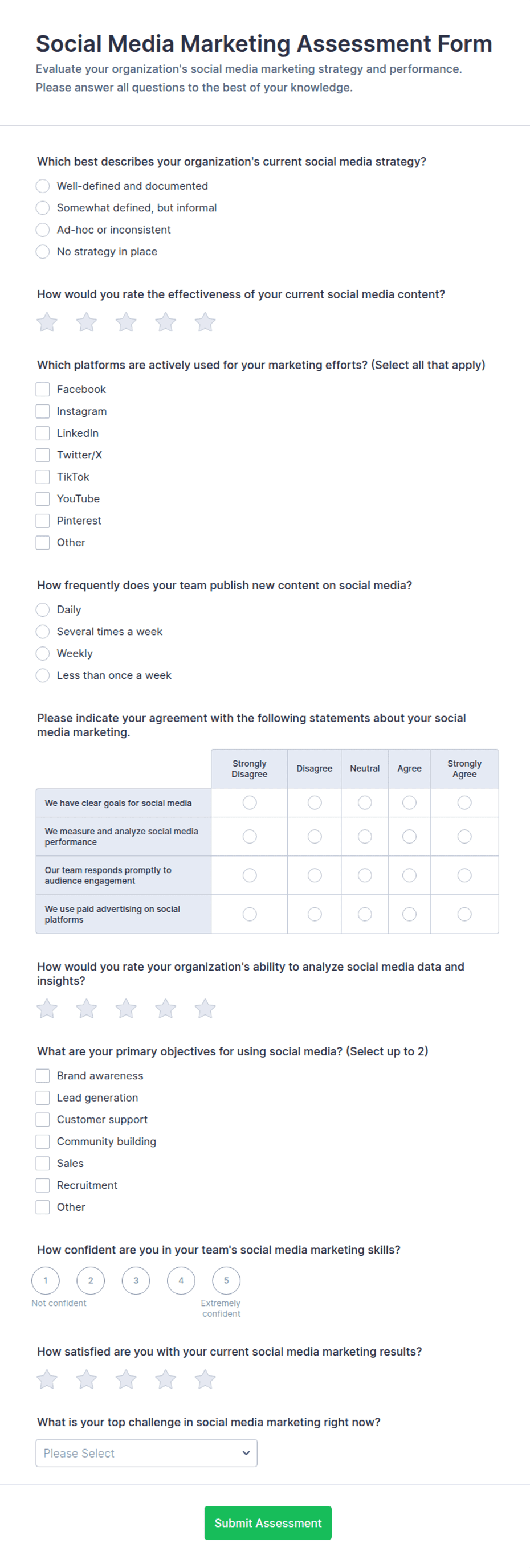Check Lead generation objective
Screen dimensions: 530x1568
(x=43, y=1098)
